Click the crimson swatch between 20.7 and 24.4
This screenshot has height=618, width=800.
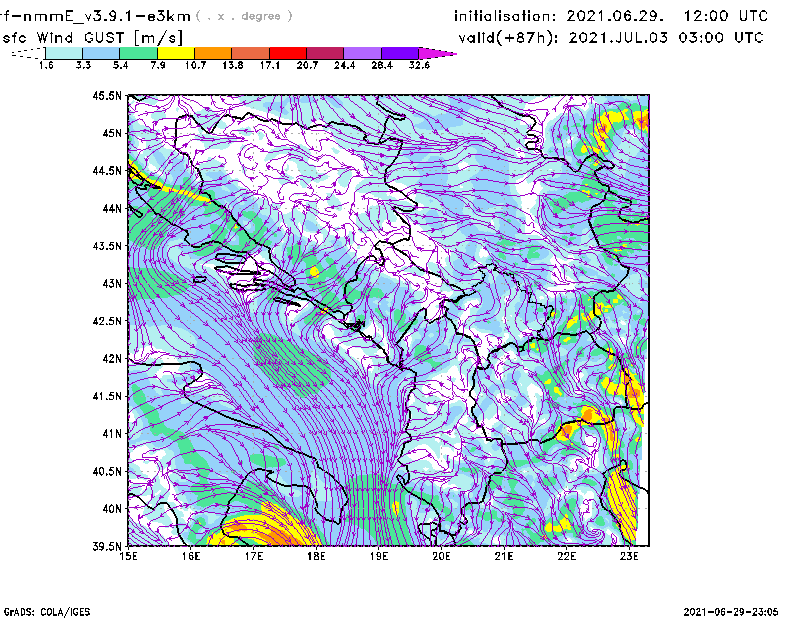point(325,53)
